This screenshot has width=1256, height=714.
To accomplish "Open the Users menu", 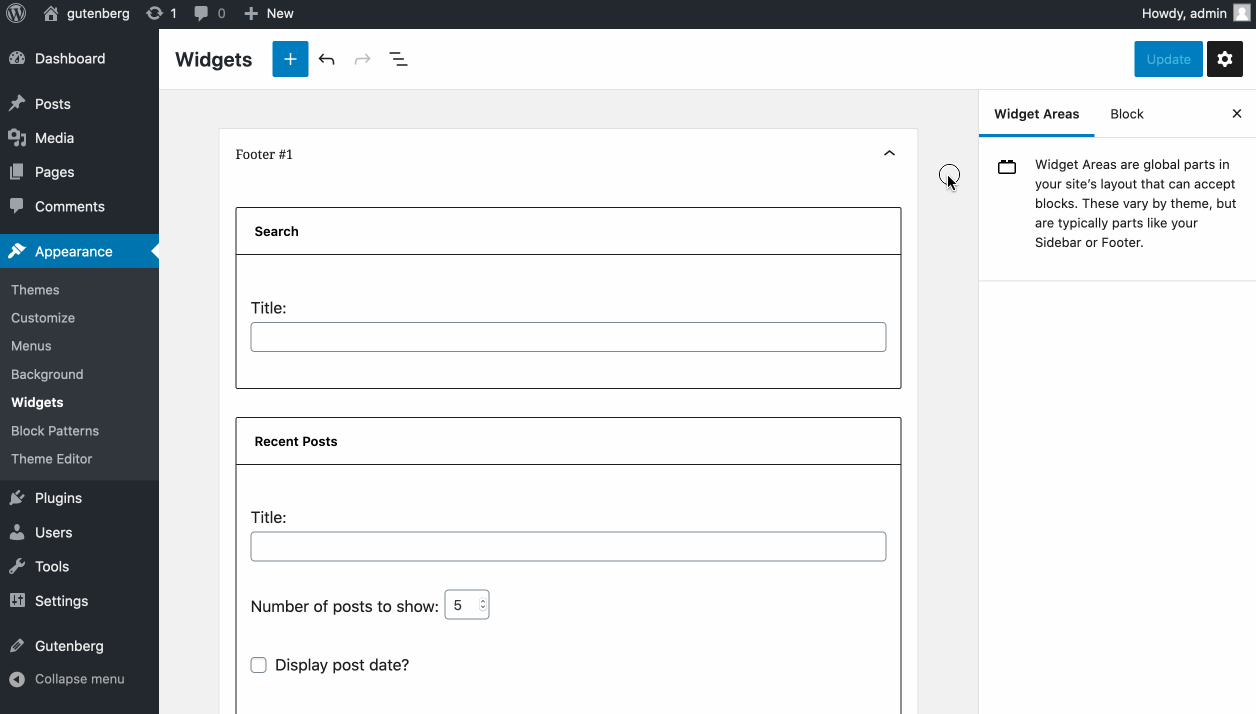I will click(79, 532).
